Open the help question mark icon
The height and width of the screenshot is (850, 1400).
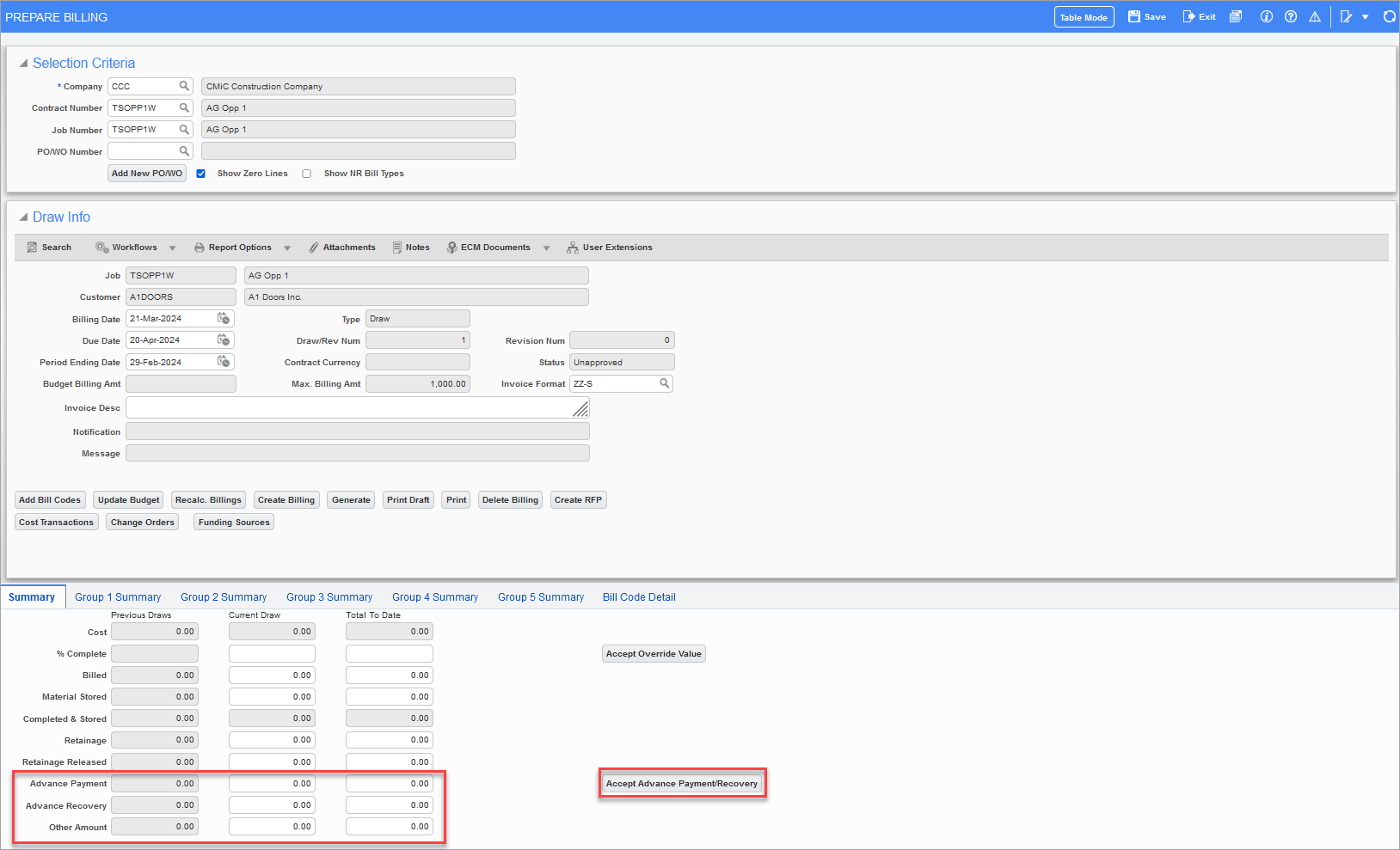(1291, 16)
